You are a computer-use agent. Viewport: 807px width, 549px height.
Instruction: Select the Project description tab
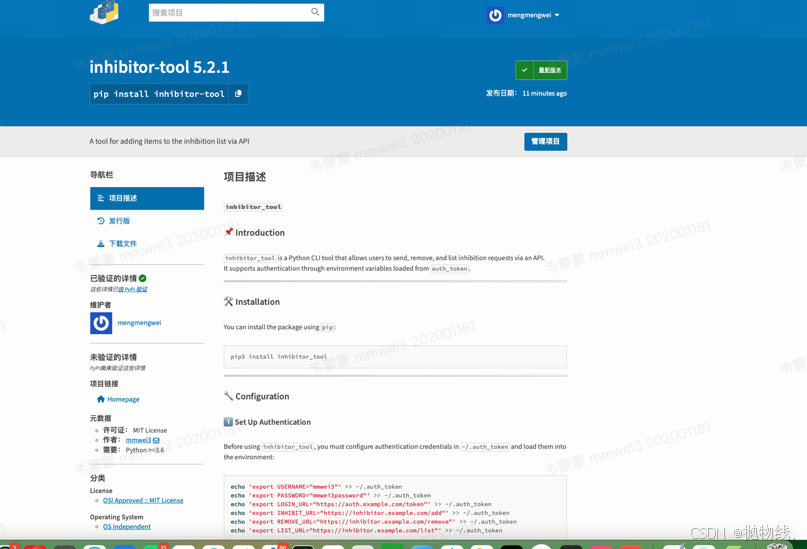point(147,198)
